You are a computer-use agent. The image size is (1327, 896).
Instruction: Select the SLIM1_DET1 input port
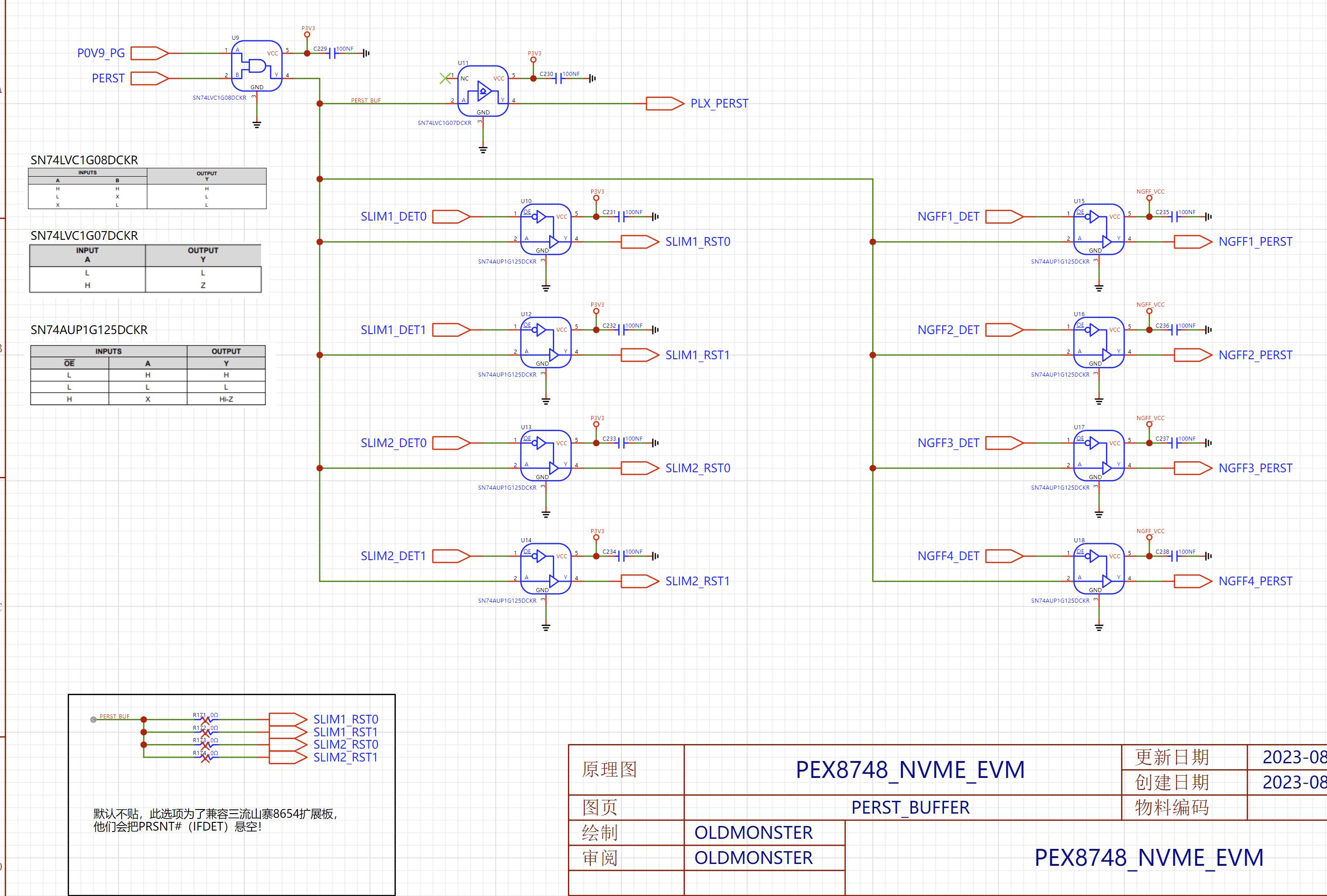[452, 329]
